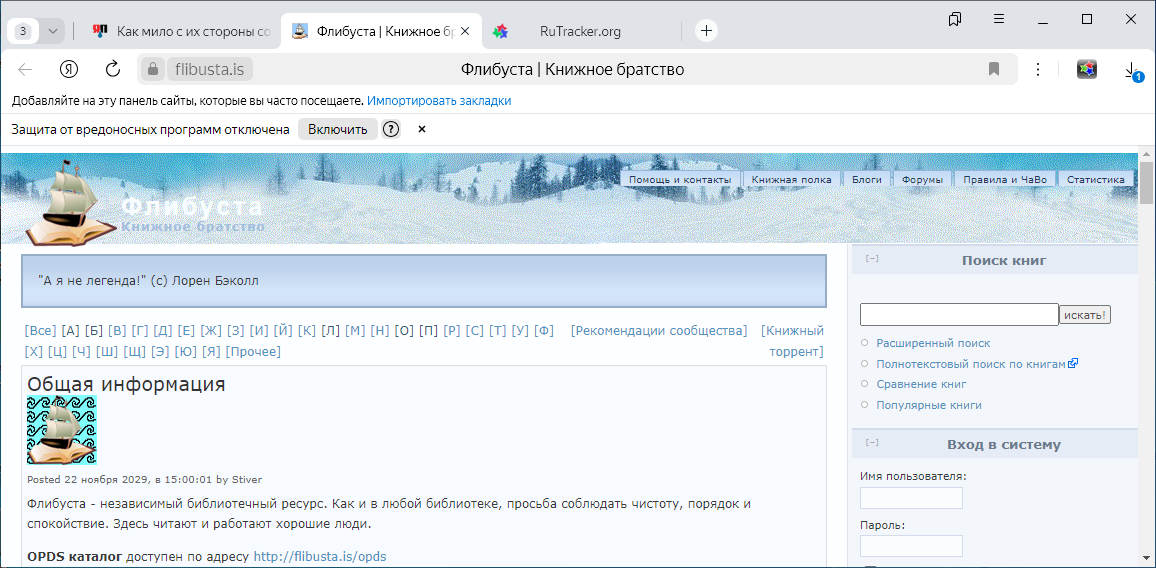
Task: Click the help question mark icon
Action: pos(391,130)
